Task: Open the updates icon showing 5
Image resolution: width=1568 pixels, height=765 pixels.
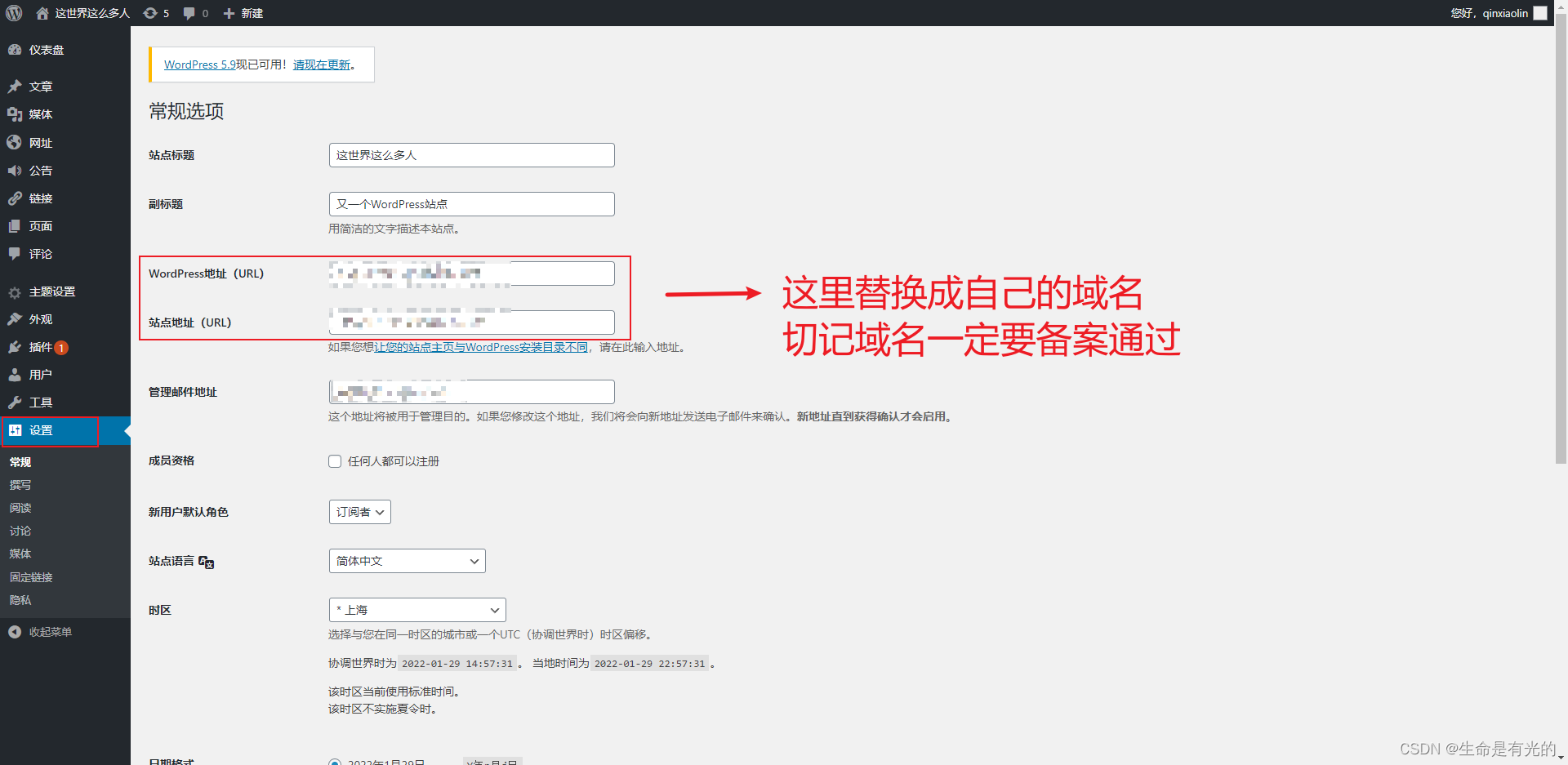Action: 150,13
